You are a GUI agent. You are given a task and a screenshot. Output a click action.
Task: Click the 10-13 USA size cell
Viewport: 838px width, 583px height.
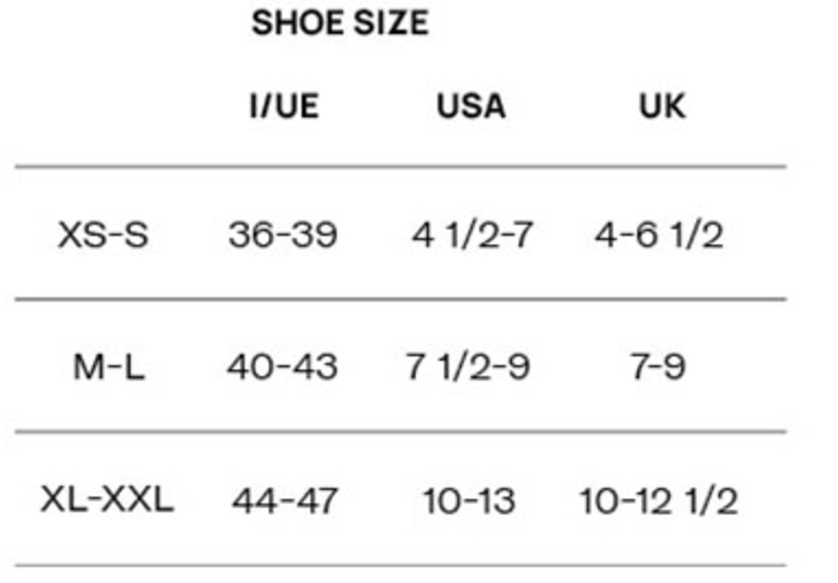coord(469,499)
